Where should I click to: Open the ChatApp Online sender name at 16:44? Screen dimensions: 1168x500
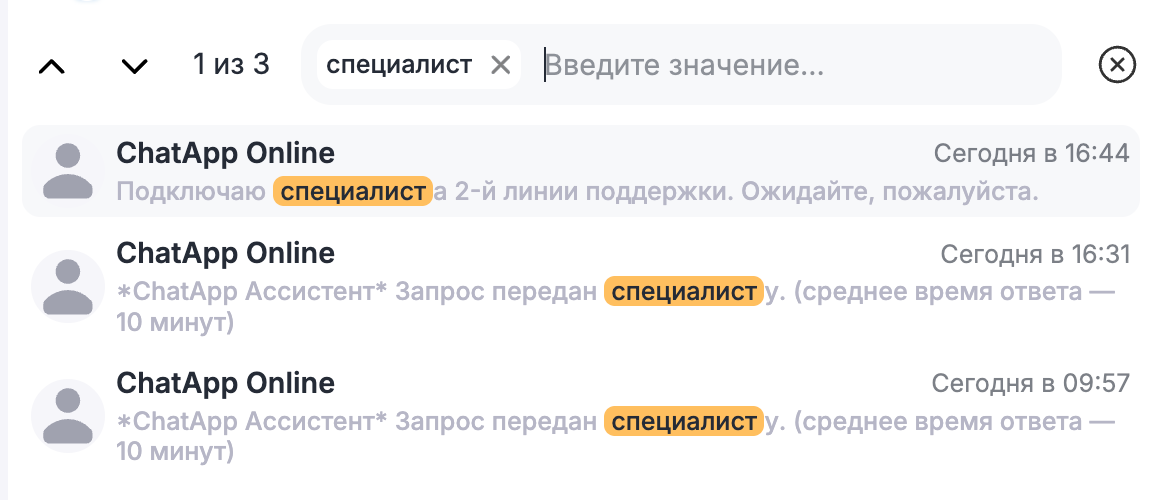225,153
